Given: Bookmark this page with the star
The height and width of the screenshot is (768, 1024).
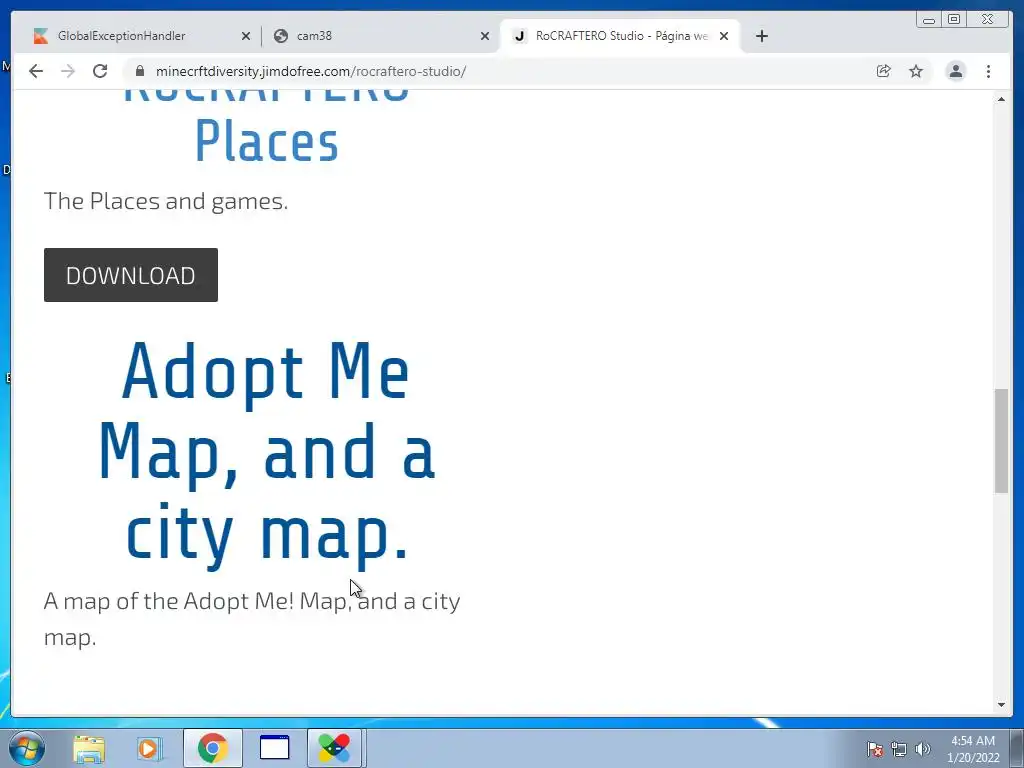Looking at the screenshot, I should click(x=916, y=71).
